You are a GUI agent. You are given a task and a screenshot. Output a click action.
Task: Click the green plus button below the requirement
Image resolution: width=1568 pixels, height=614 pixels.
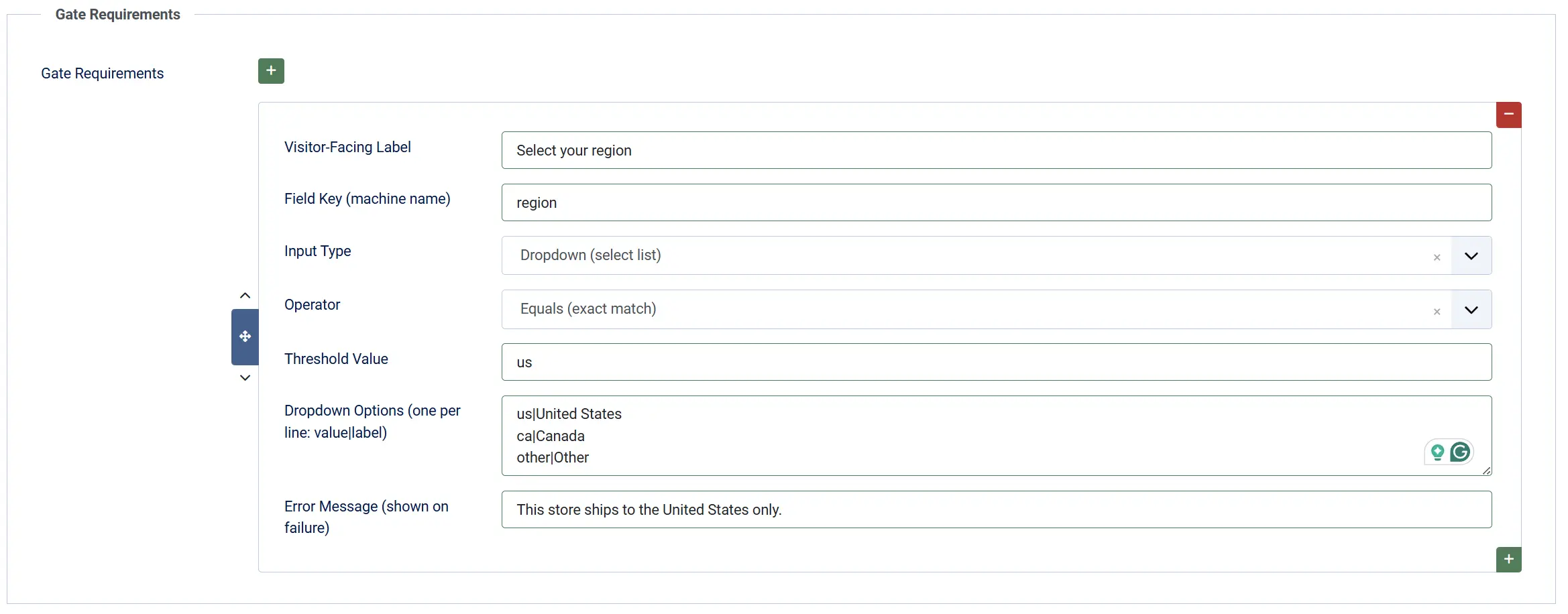tap(1508, 559)
